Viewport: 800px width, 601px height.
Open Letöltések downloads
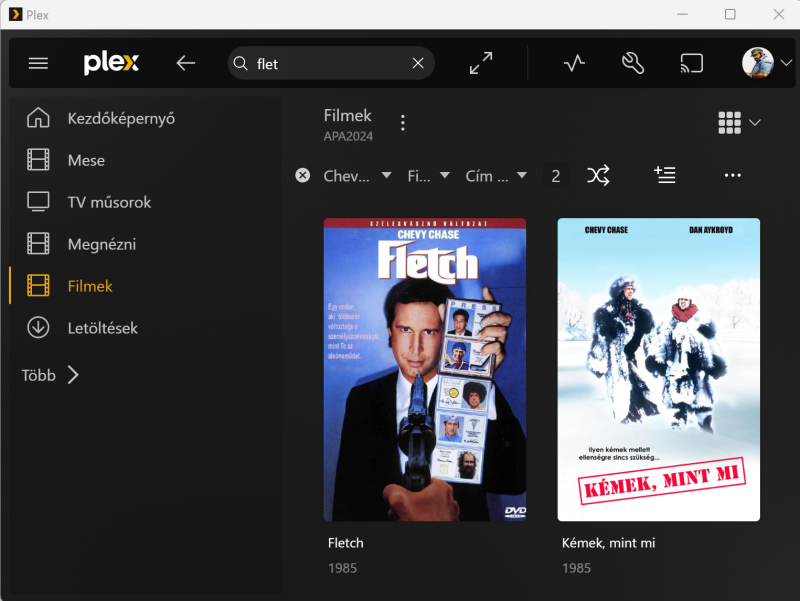point(103,328)
